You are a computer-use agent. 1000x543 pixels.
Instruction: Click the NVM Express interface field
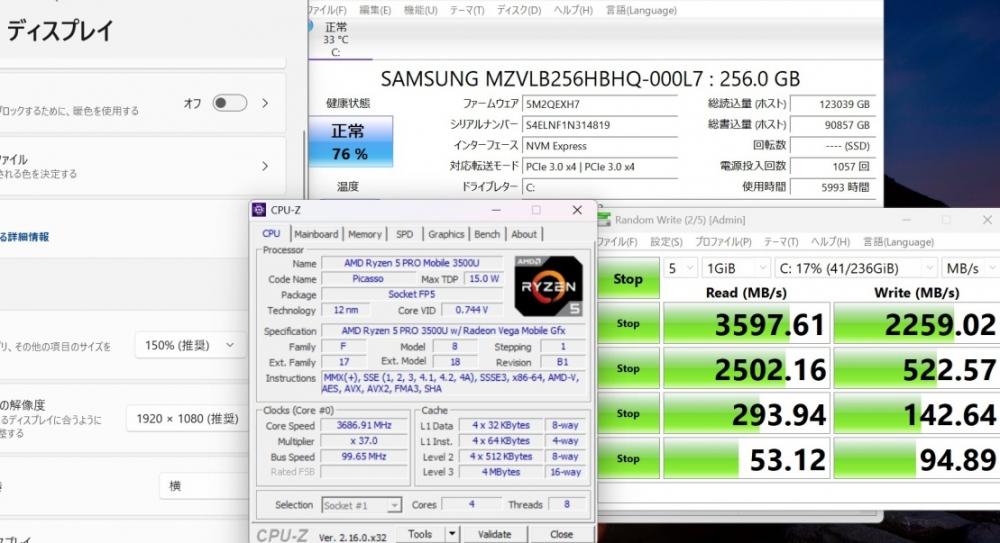599,146
